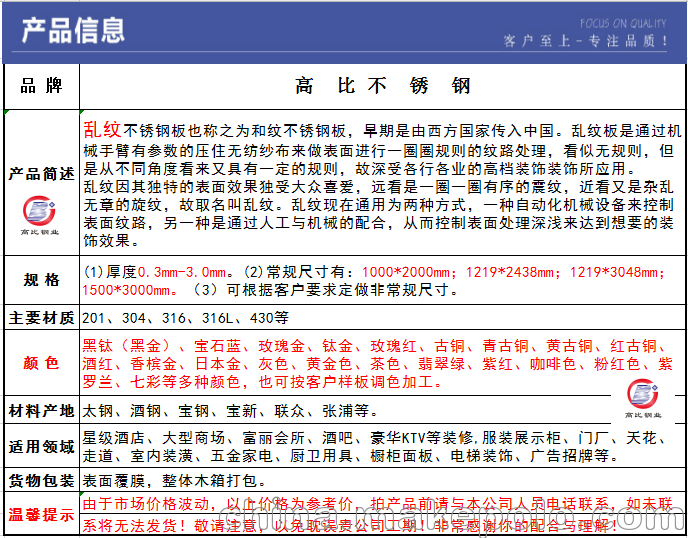Click the 高比钢业 logo under 产品简述
The height and width of the screenshot is (538, 688).
coord(39,215)
